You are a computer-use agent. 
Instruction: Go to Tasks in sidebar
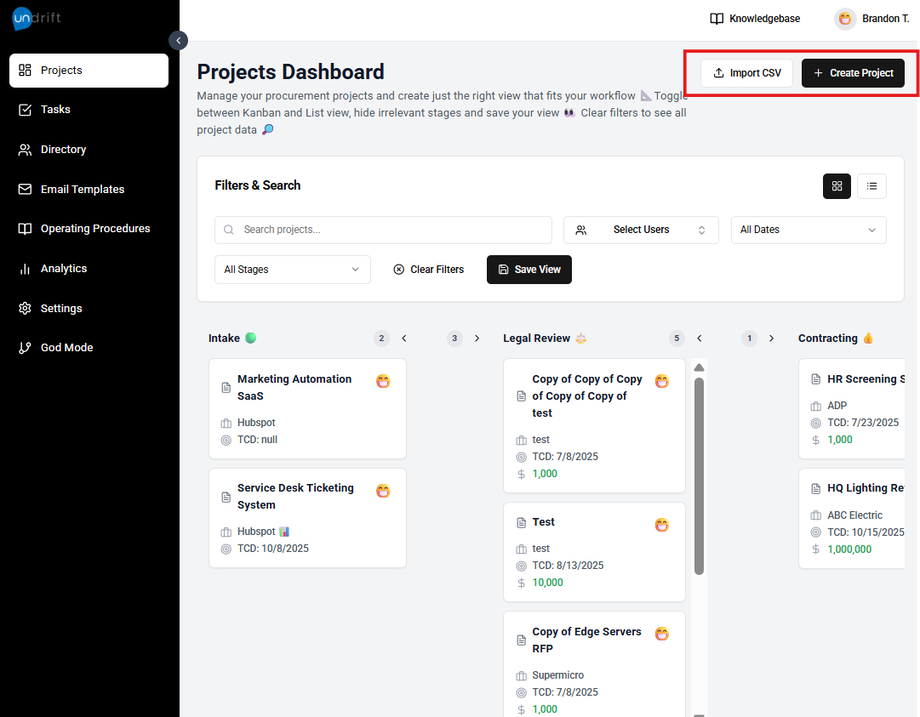tap(55, 110)
